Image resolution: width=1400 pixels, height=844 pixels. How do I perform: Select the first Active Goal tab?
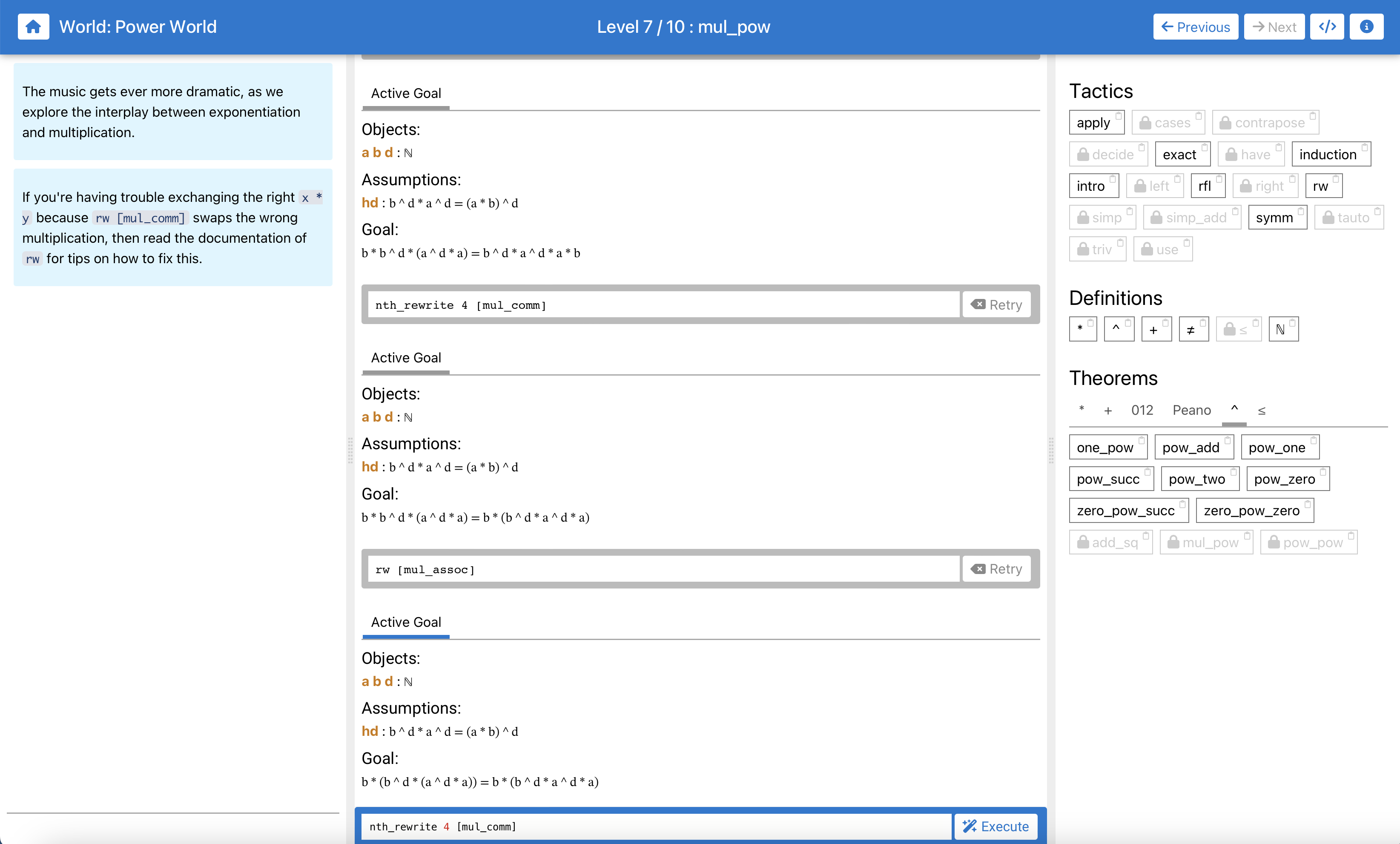point(406,93)
